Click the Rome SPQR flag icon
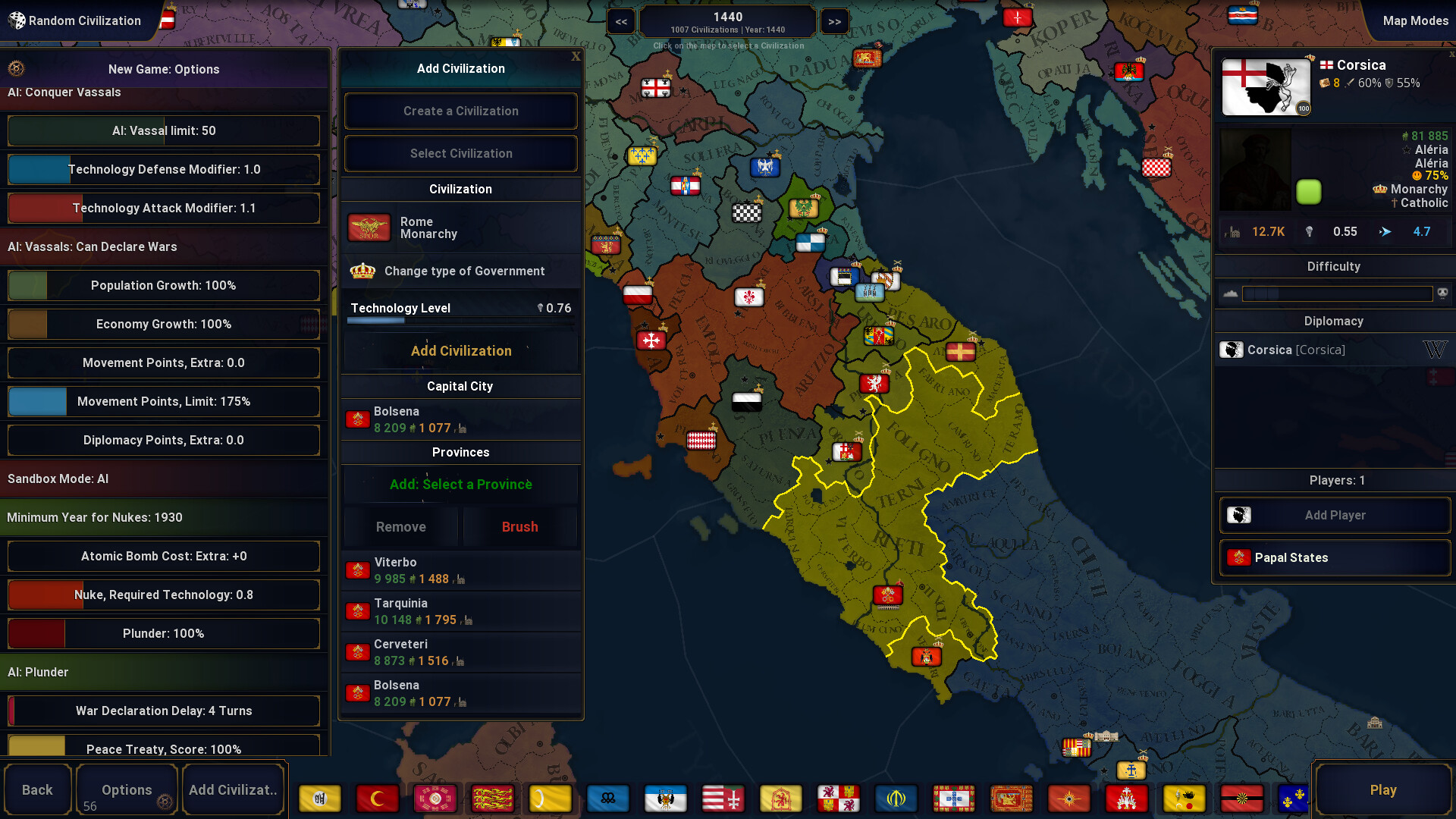Viewport: 1456px width, 819px height. 369,227
